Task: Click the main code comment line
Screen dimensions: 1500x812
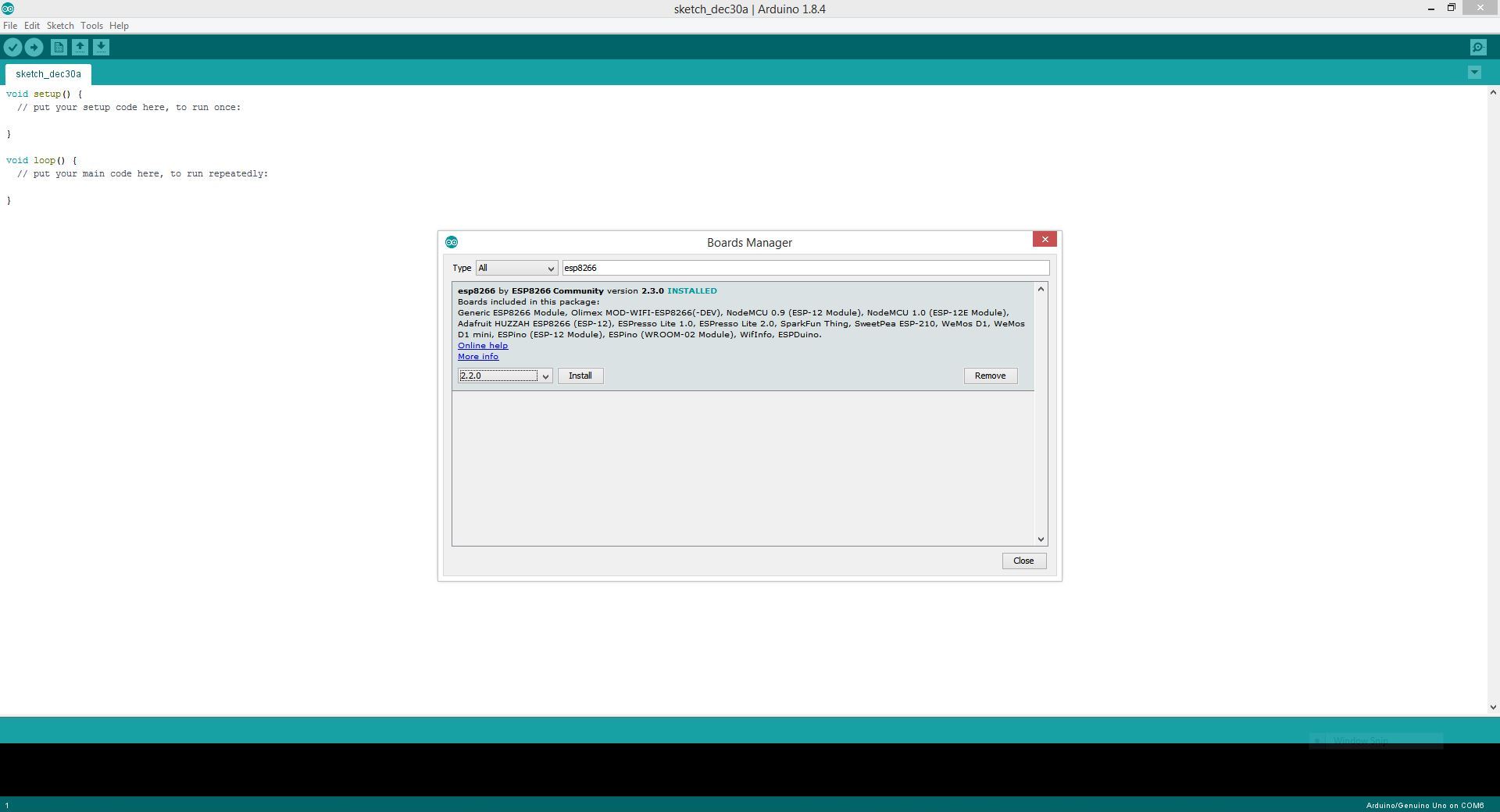Action: pos(143,173)
